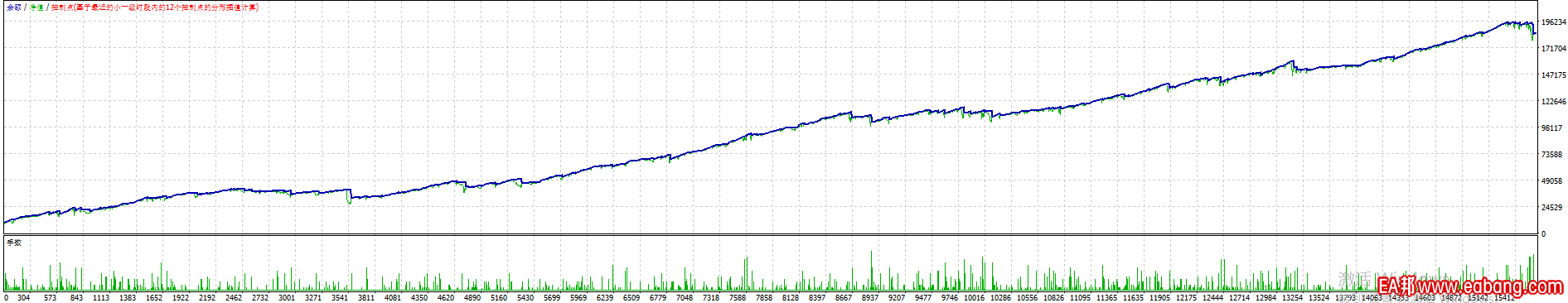Click trade number 6239 on the horizontal axis
The height and width of the screenshot is (303, 1568).
[605, 297]
